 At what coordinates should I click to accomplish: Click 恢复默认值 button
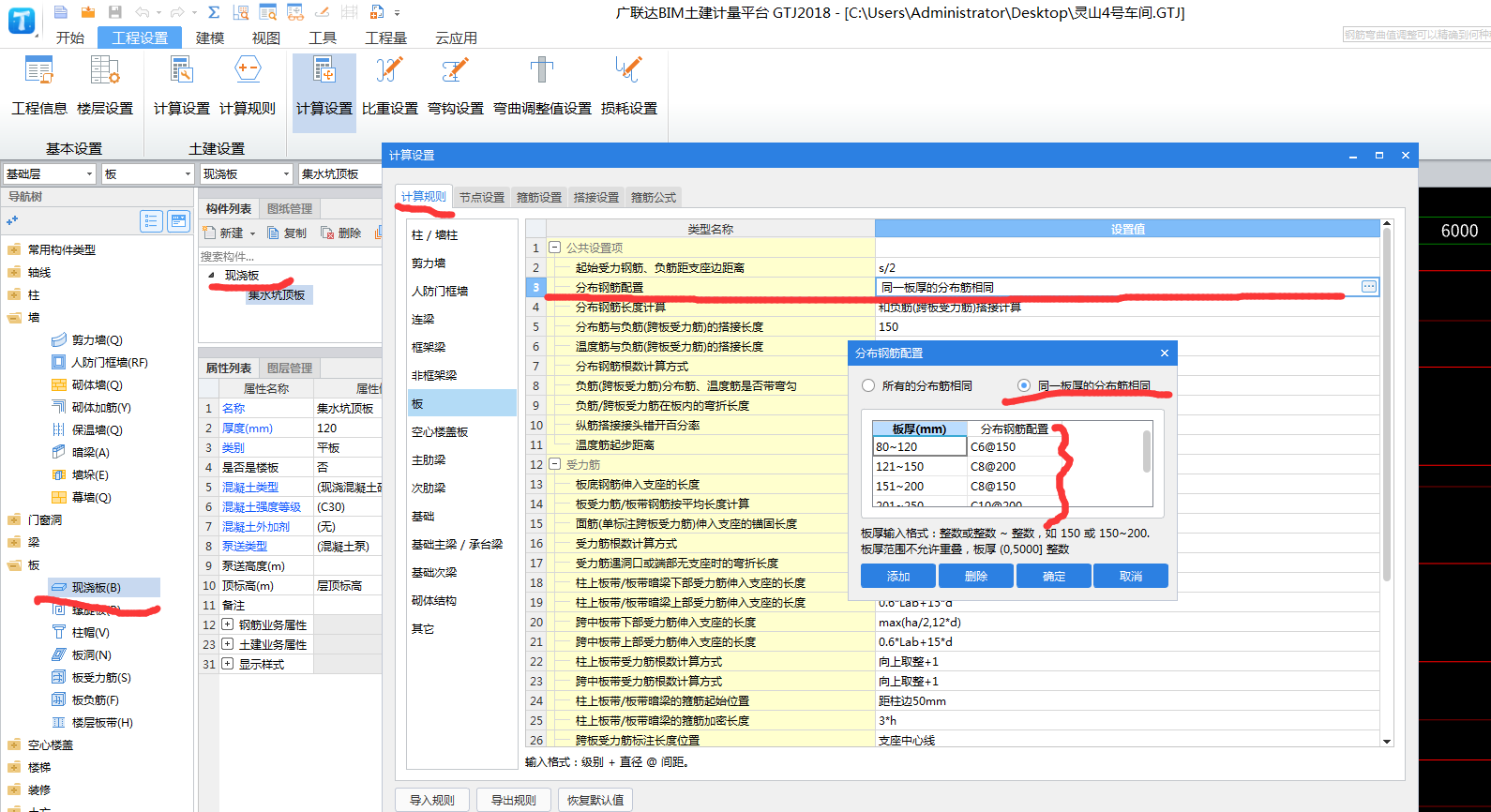point(595,800)
